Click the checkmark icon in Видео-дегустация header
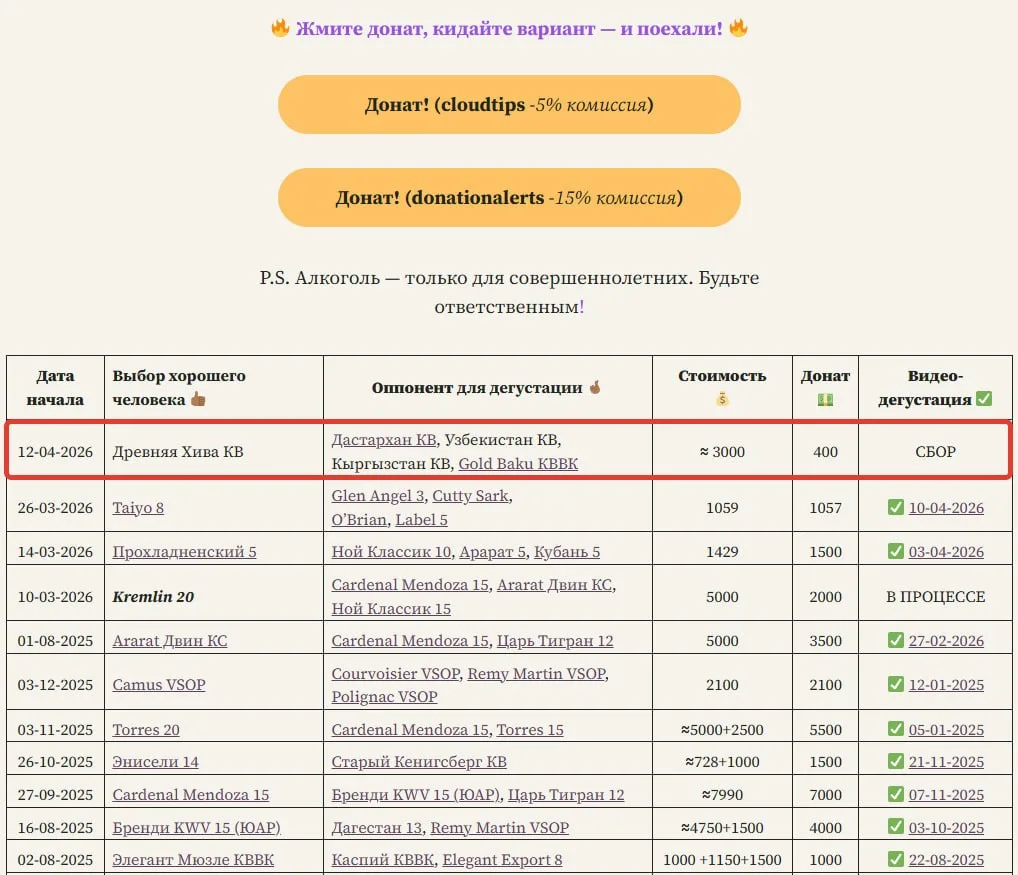Image resolution: width=1018 pixels, height=875 pixels. (984, 398)
